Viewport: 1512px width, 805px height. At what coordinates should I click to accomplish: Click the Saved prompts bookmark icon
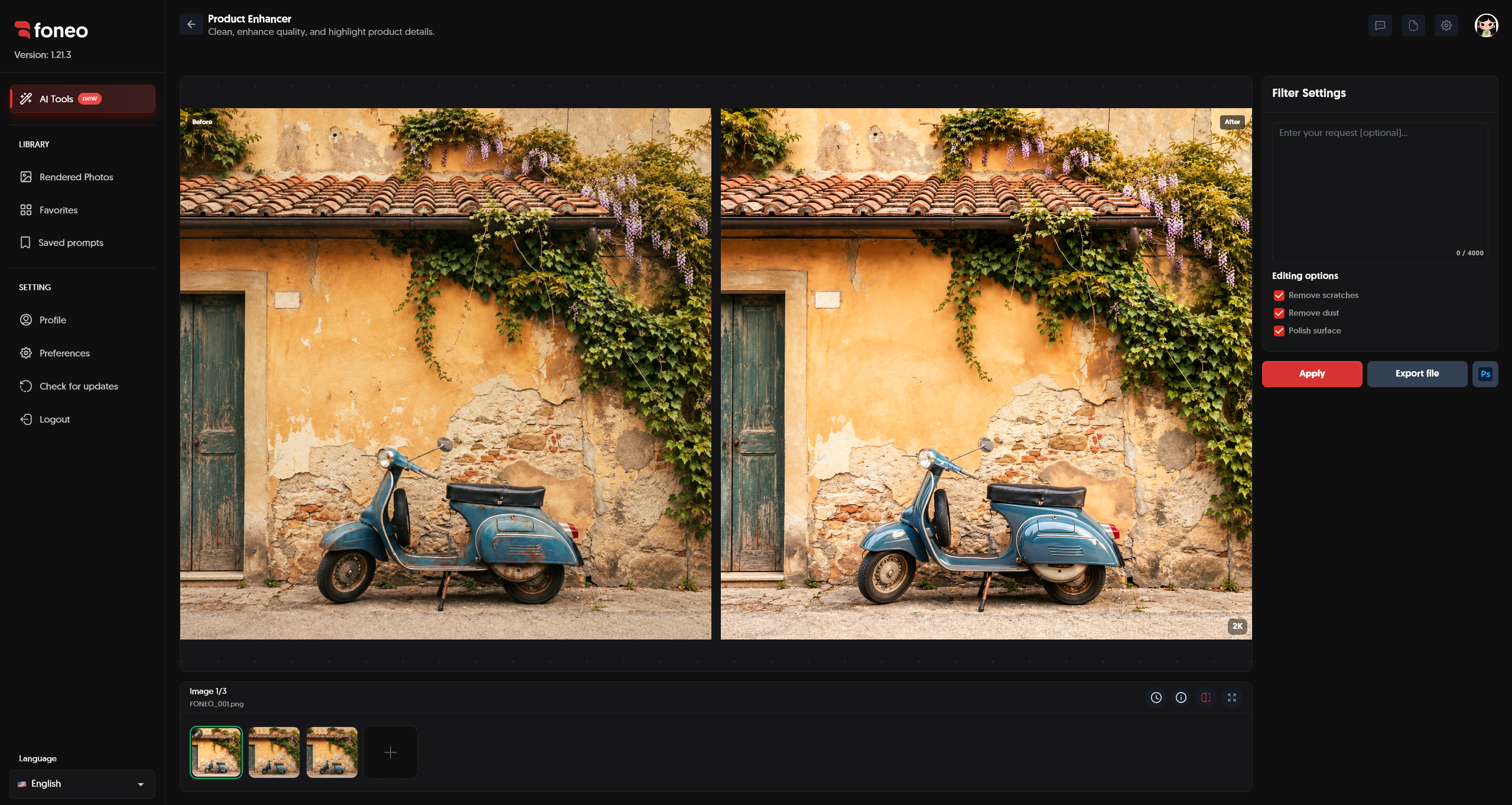[25, 242]
